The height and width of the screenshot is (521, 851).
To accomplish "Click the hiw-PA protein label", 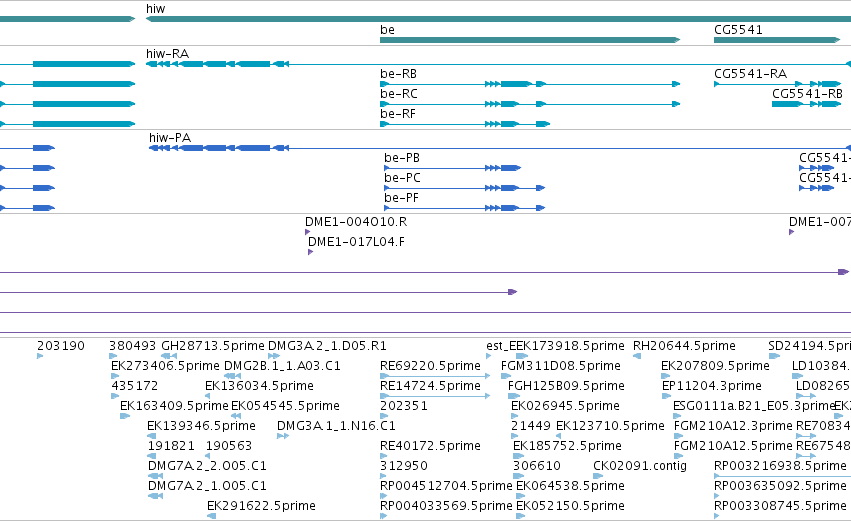I will [x=170, y=138].
